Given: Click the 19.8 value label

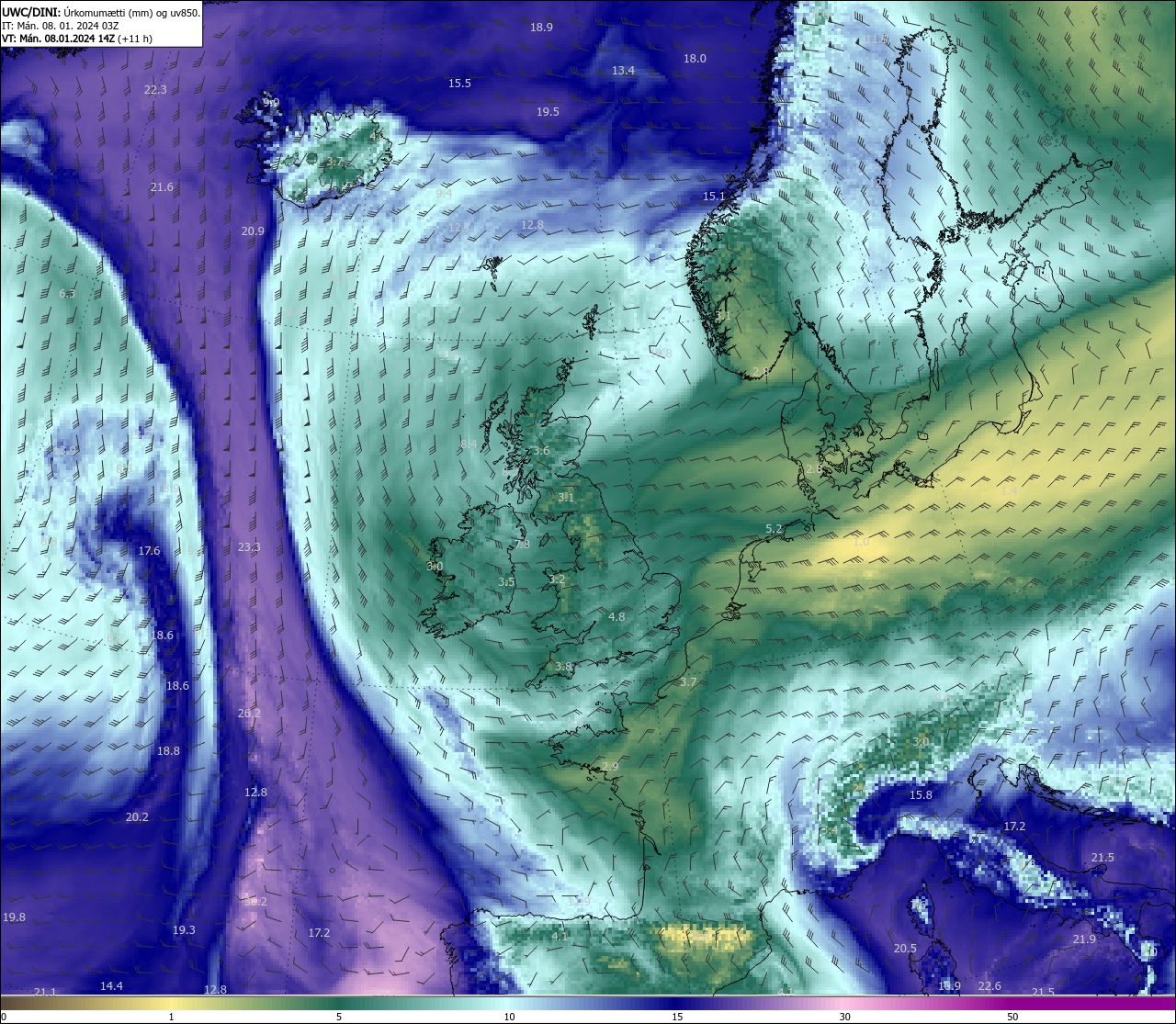Looking at the screenshot, I should [14, 917].
